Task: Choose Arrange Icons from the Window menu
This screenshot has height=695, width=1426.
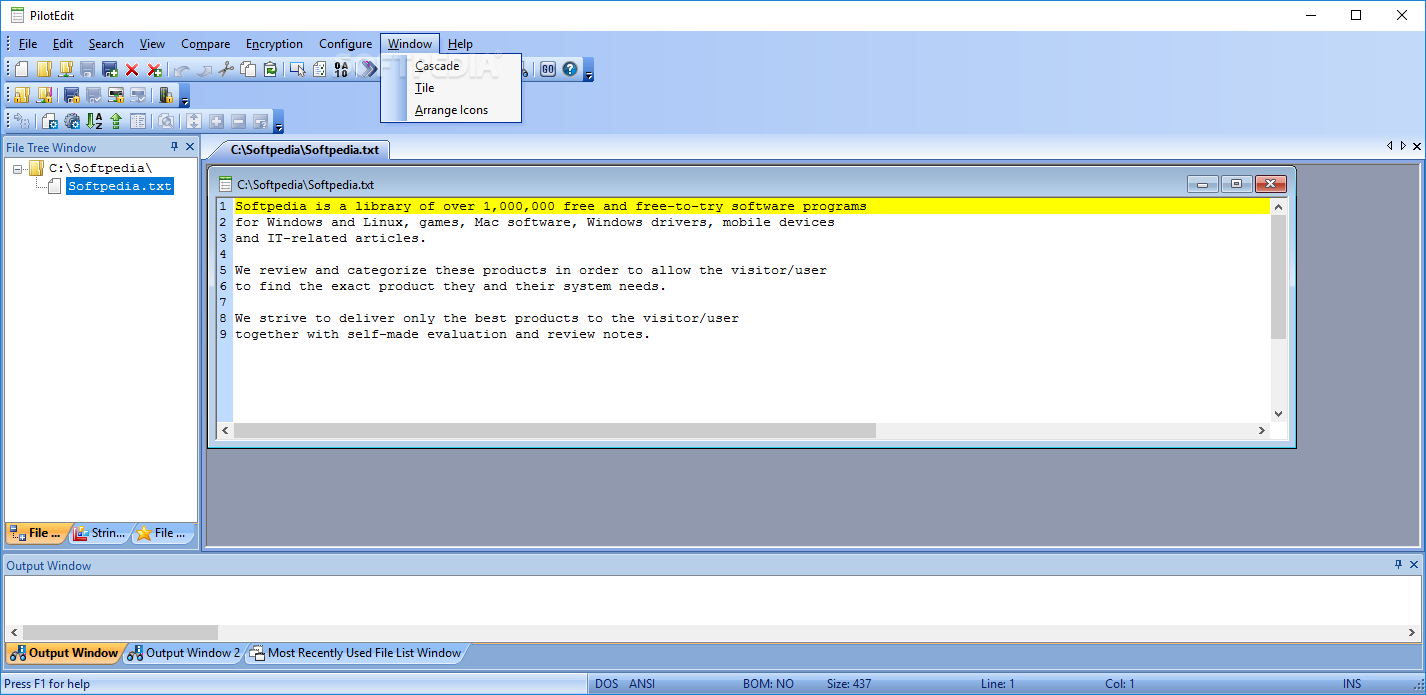Action: coord(451,110)
